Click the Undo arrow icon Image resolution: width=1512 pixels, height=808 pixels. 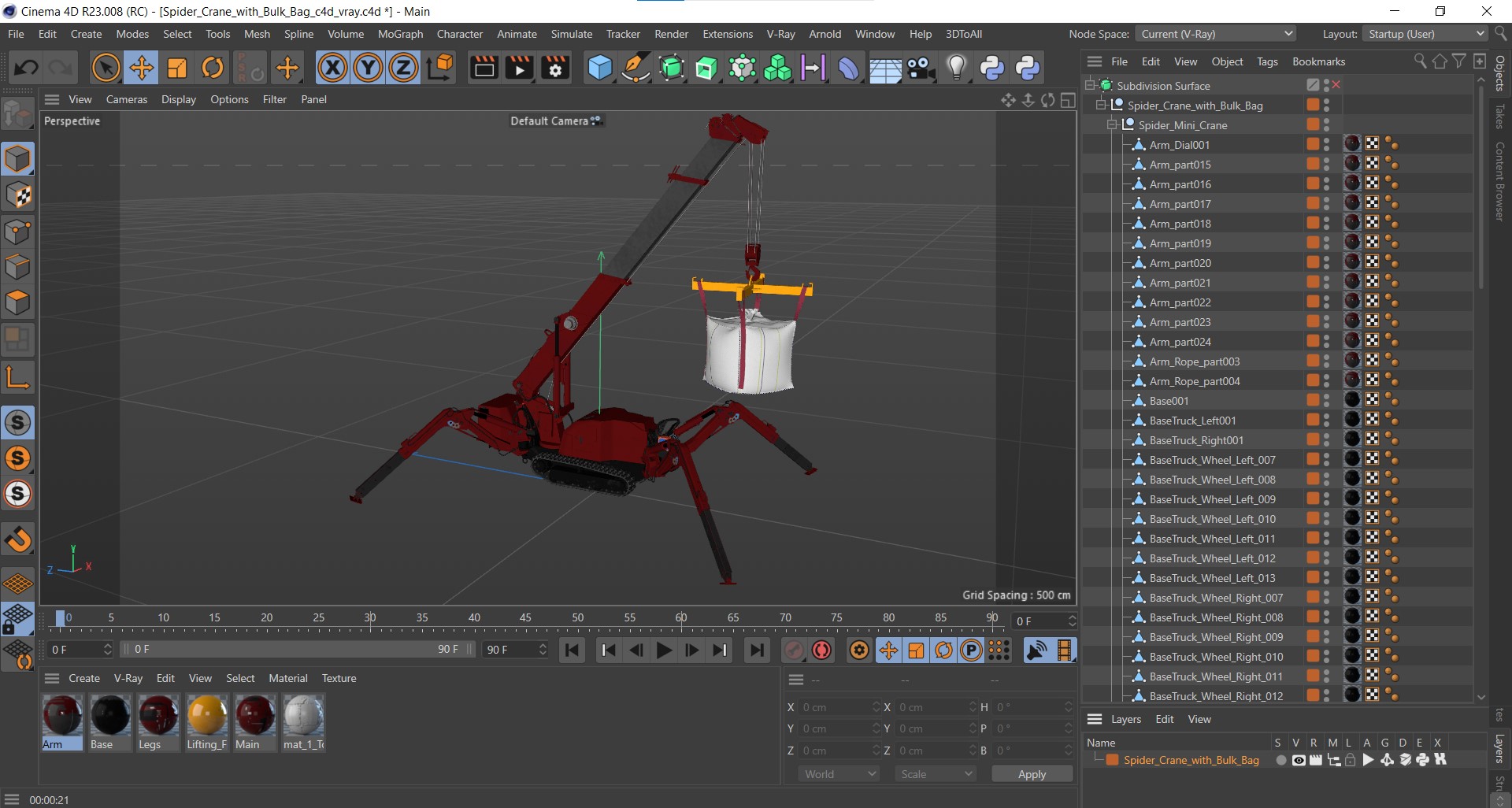(26, 69)
